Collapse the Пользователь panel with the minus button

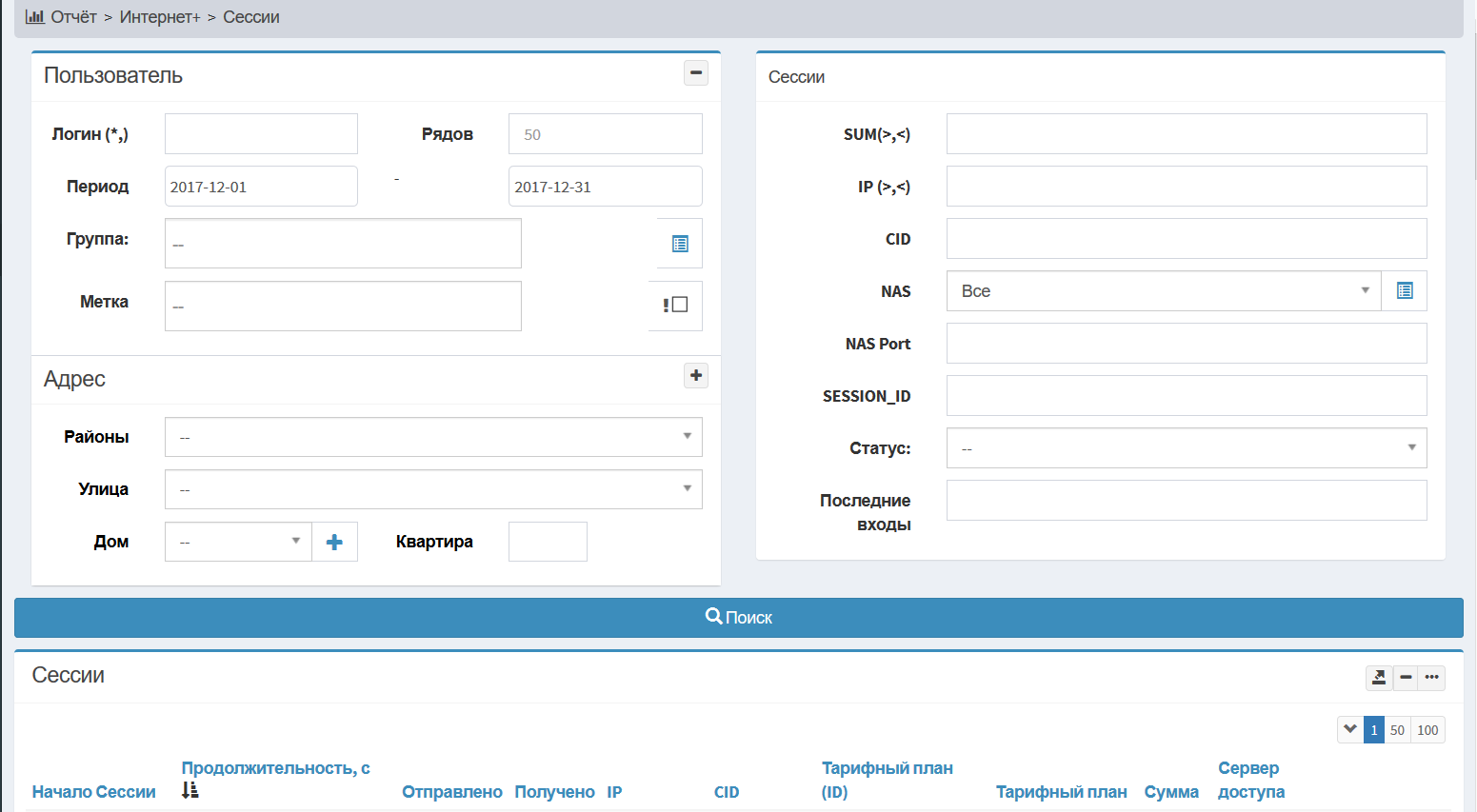[x=696, y=73]
